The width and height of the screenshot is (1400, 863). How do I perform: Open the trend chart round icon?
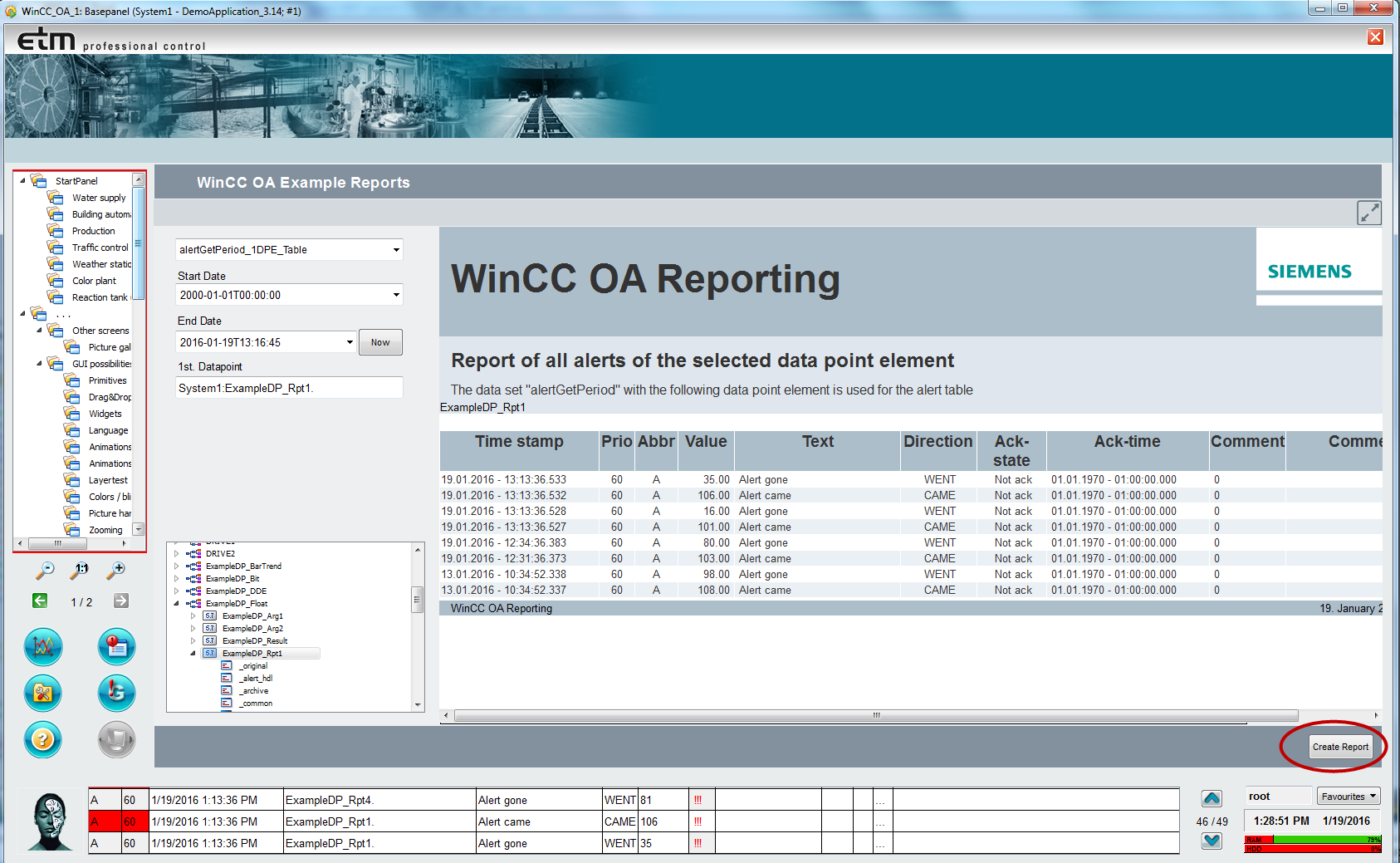pos(43,646)
